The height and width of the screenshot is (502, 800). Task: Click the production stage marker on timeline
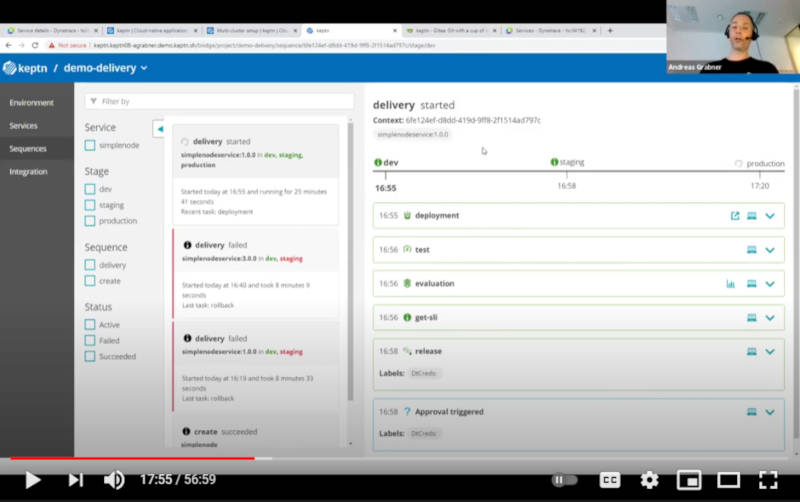click(x=759, y=164)
